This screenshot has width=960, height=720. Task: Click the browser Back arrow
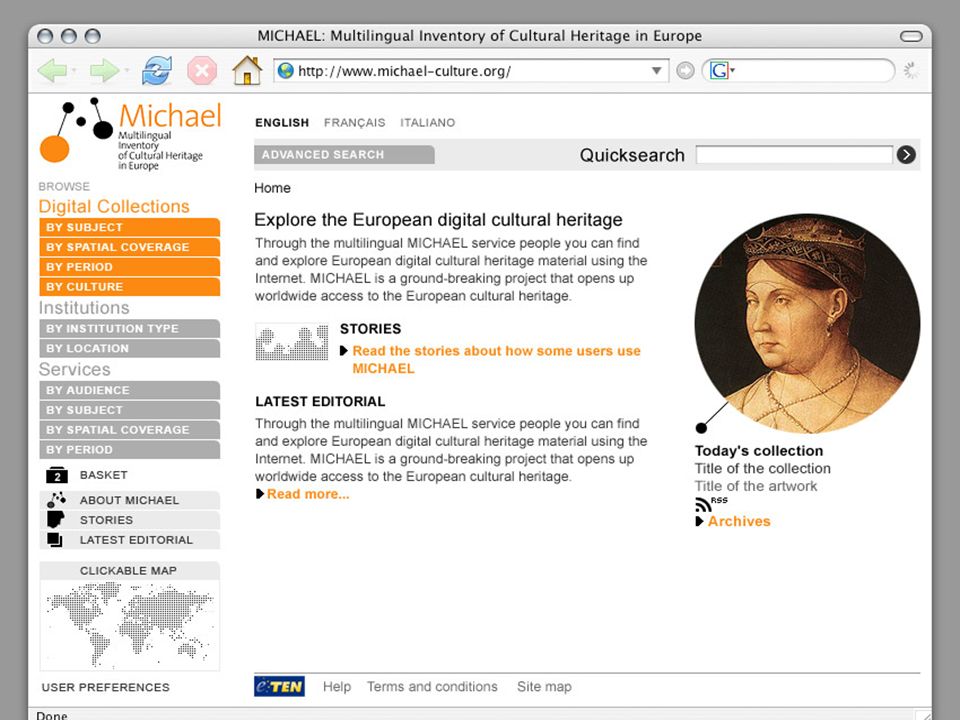pos(52,71)
